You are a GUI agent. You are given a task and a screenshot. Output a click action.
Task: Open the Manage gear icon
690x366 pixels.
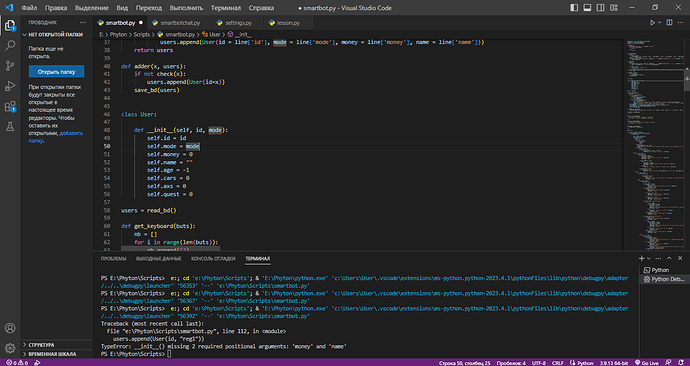point(10,348)
